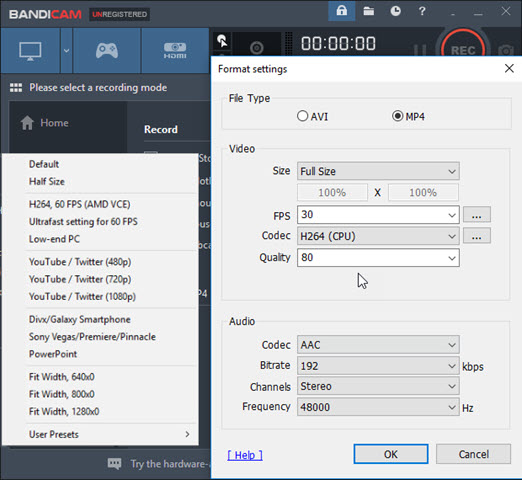Open the video Codec H264 dropdown
Image resolution: width=522 pixels, height=480 pixels.
coord(378,236)
